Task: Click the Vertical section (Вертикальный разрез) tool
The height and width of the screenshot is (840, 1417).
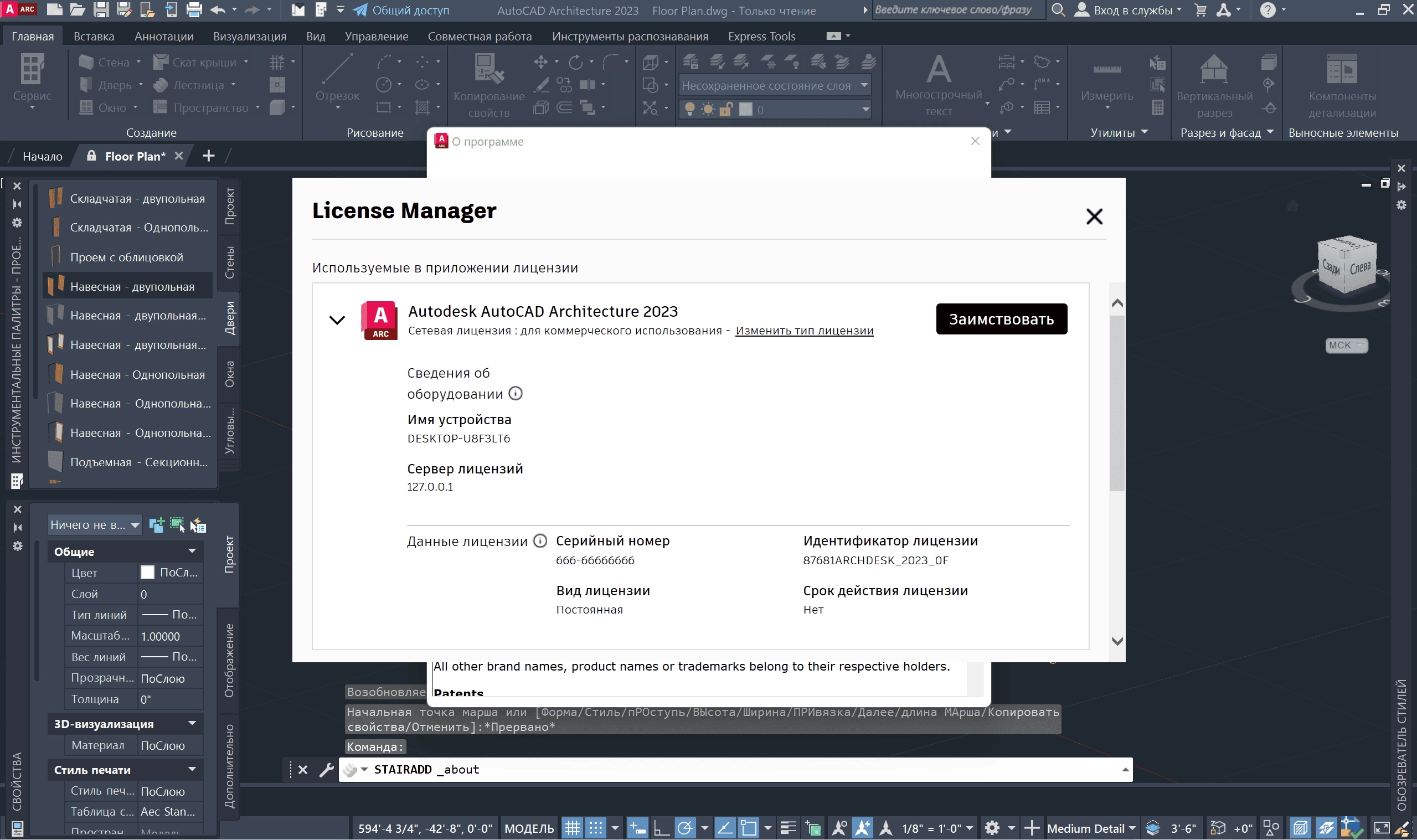Action: (1214, 86)
